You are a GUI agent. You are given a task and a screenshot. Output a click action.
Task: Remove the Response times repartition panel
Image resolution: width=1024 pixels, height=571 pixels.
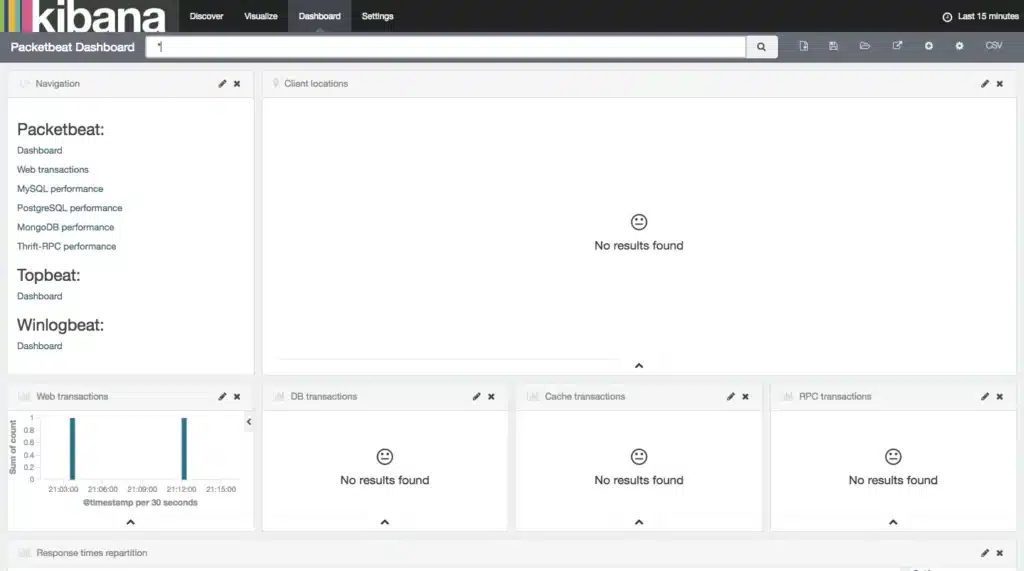(x=1000, y=553)
